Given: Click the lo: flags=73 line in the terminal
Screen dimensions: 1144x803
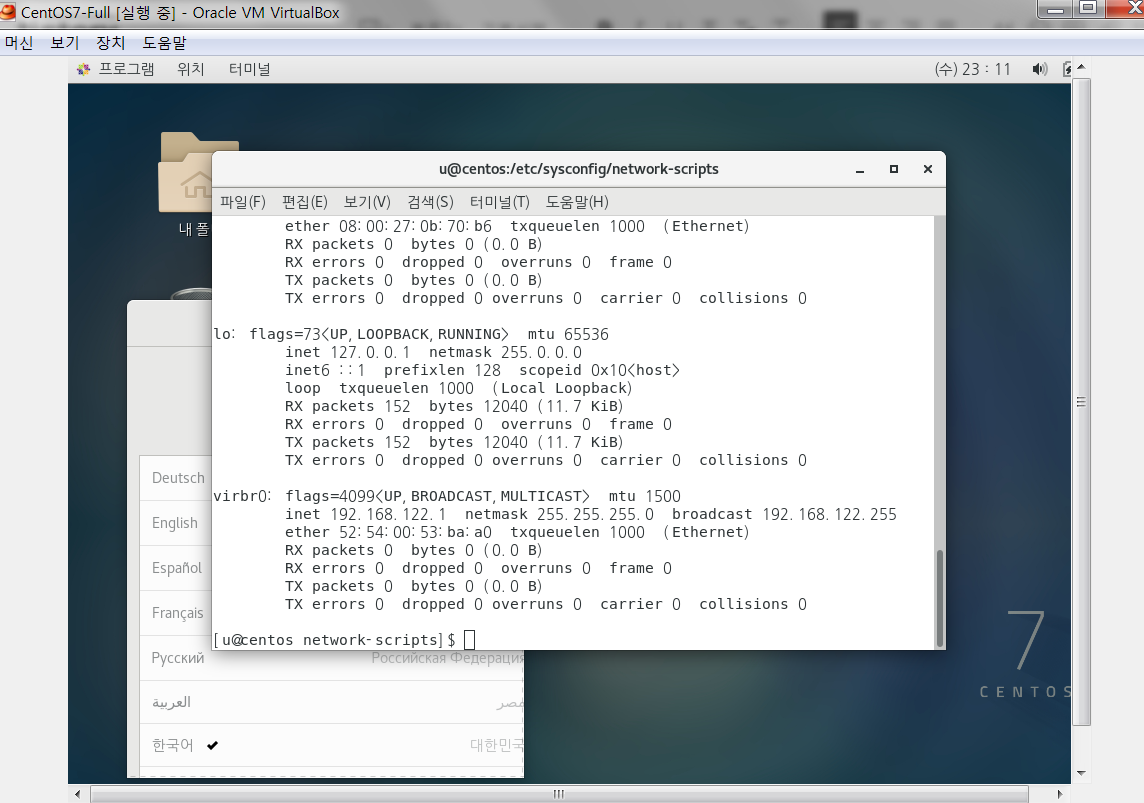Looking at the screenshot, I should pos(411,334).
